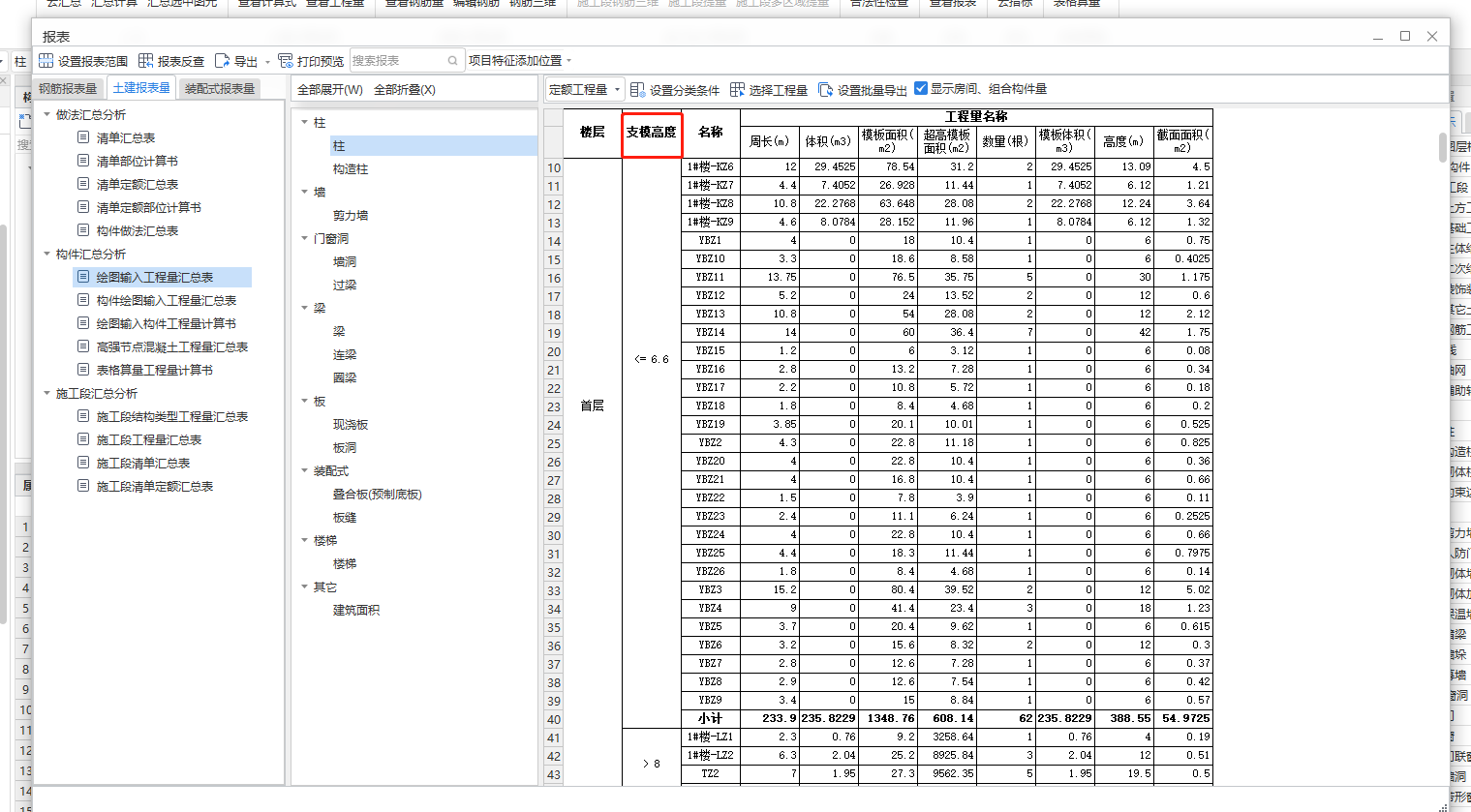Open the 导出 dropdown arrow
Viewport: 1471px width, 812px height.
click(268, 62)
